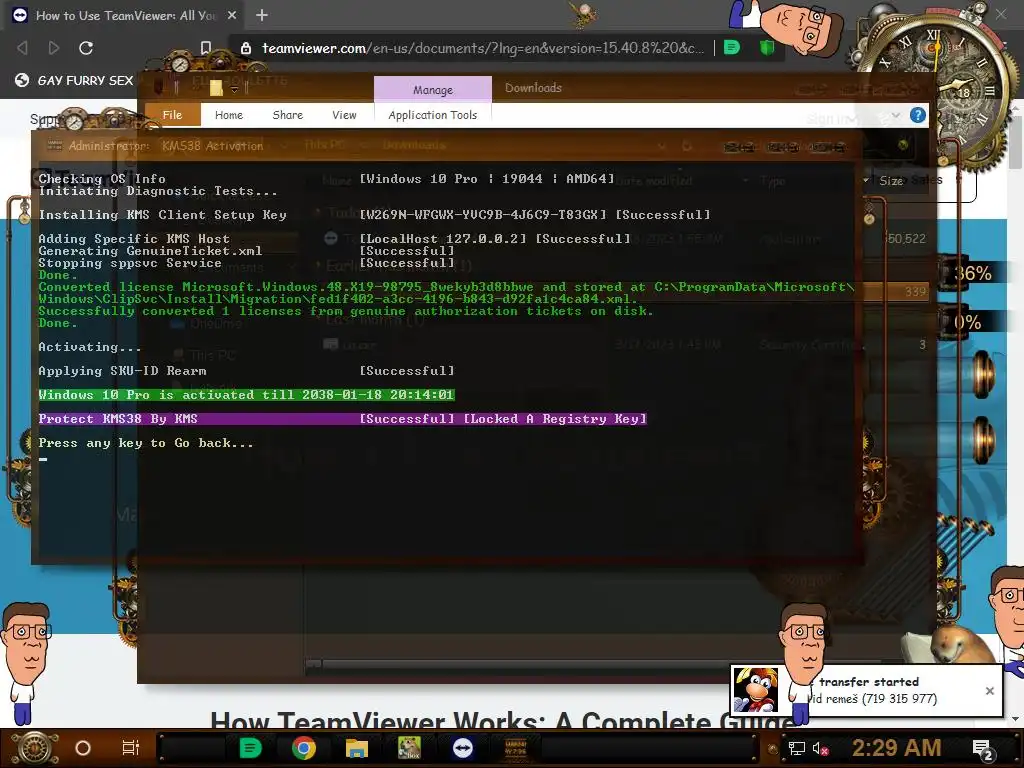Open the Manage contextual tab
1024x768 pixels.
point(432,89)
